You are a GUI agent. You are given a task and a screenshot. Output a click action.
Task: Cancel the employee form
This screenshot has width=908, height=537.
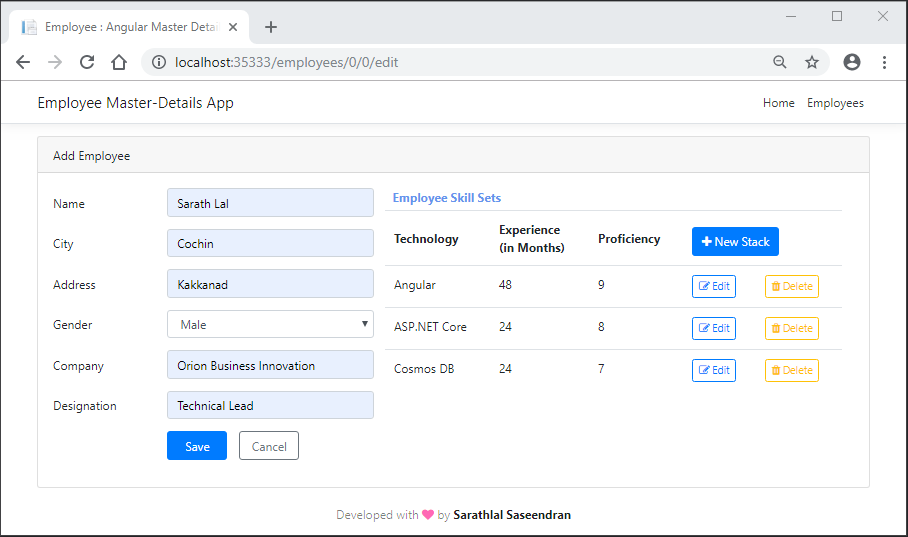(269, 446)
